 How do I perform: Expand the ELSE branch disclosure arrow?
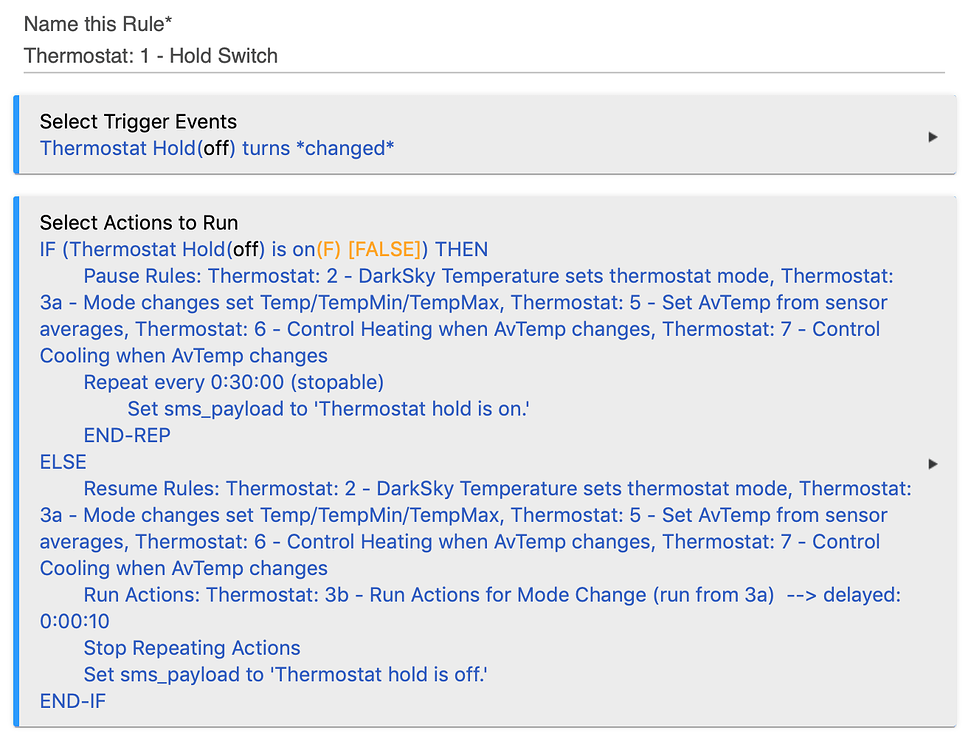[933, 464]
